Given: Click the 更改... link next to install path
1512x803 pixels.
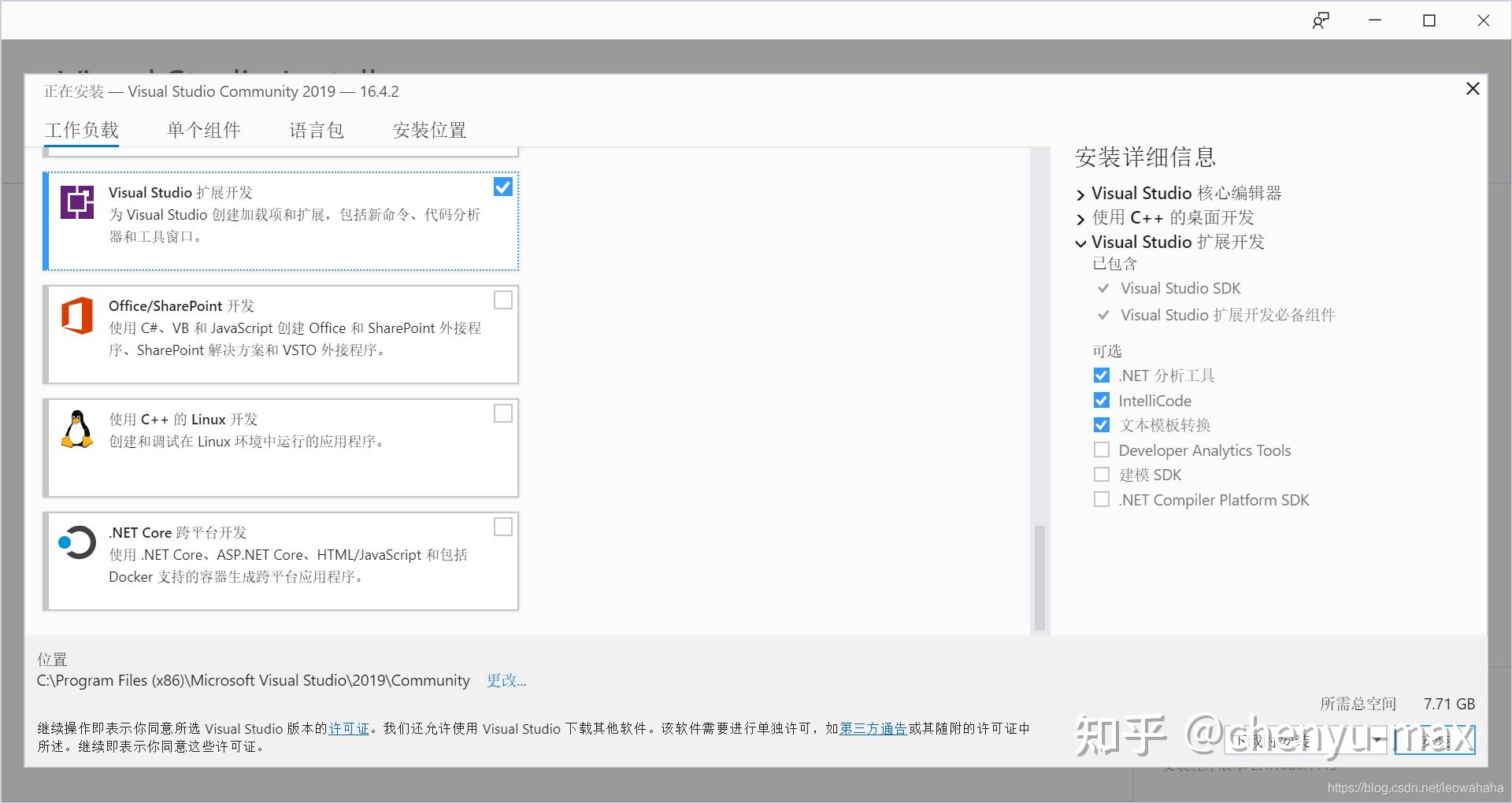Looking at the screenshot, I should pos(506,680).
